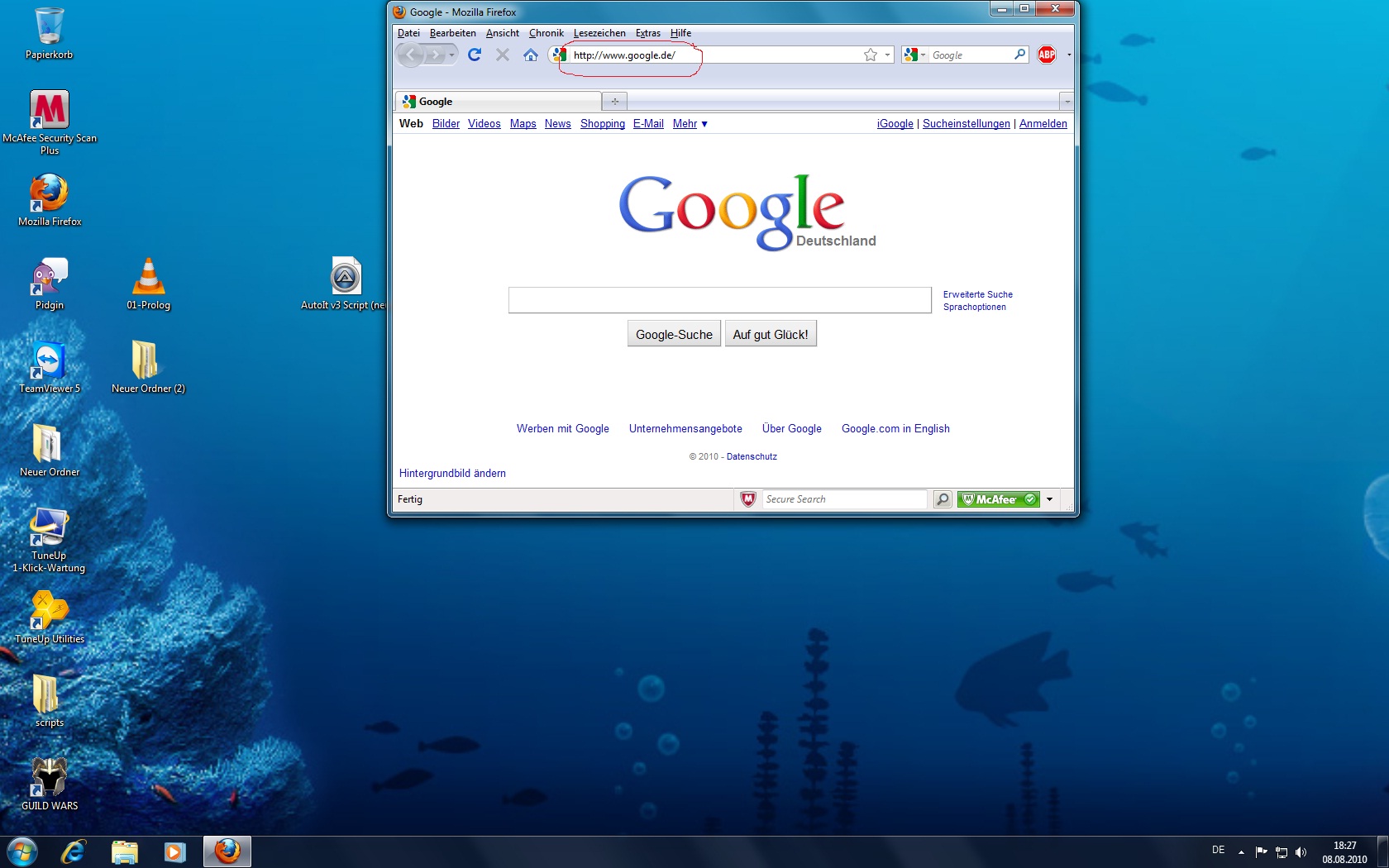Open the Lesezeichen menu
Viewport: 1389px width, 868px height.
point(599,33)
